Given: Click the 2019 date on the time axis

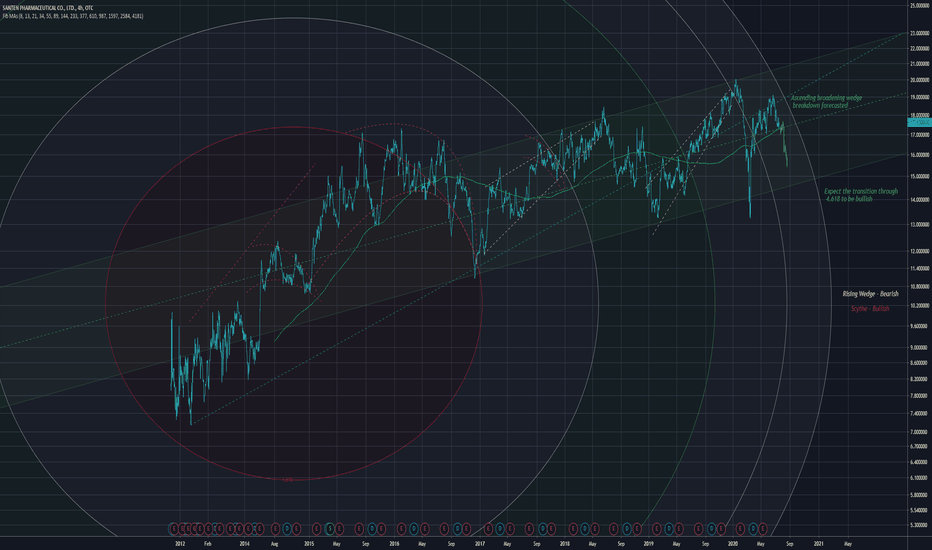Looking at the screenshot, I should pyautogui.click(x=648, y=543).
